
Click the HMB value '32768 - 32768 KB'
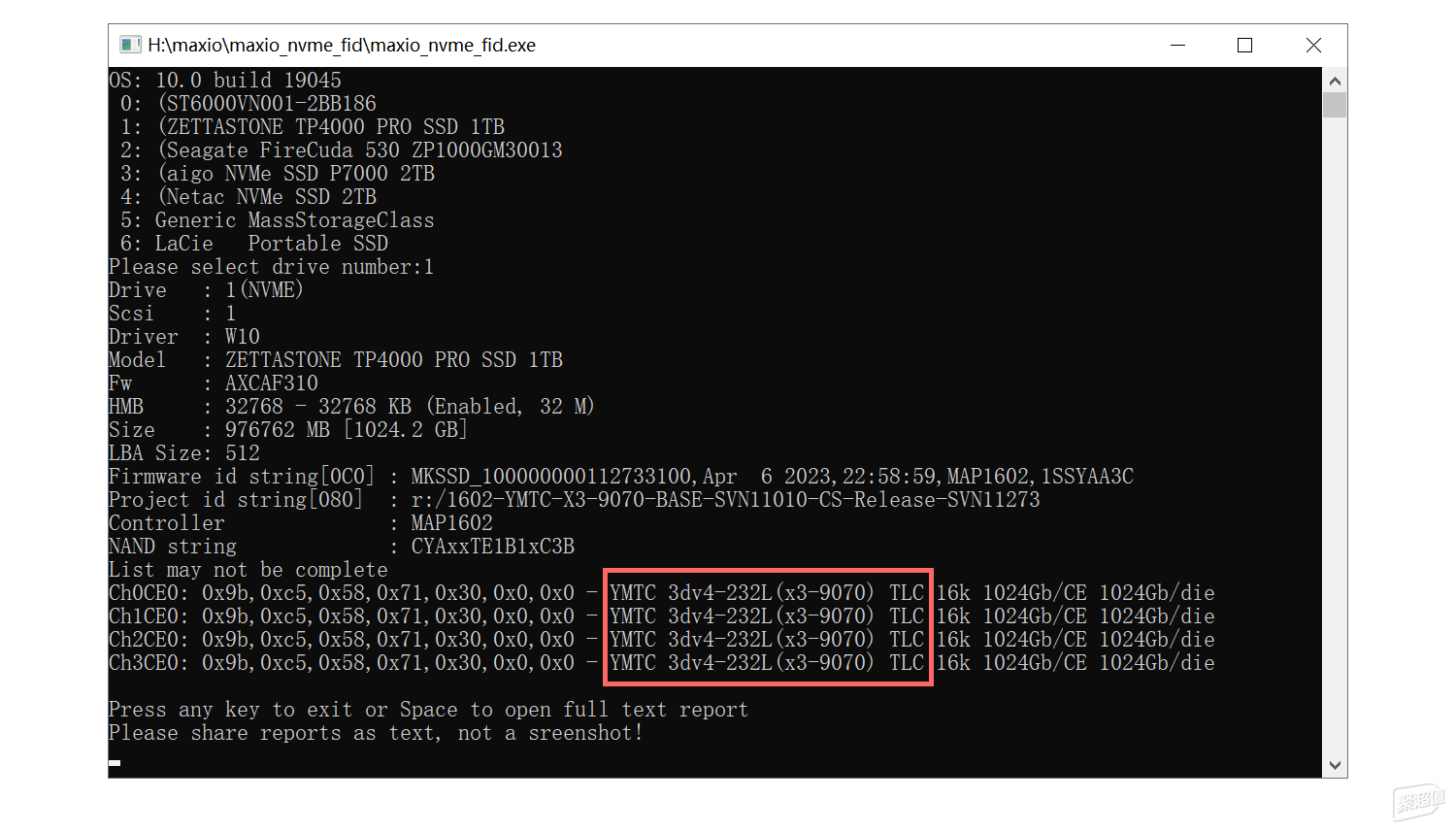pos(318,407)
